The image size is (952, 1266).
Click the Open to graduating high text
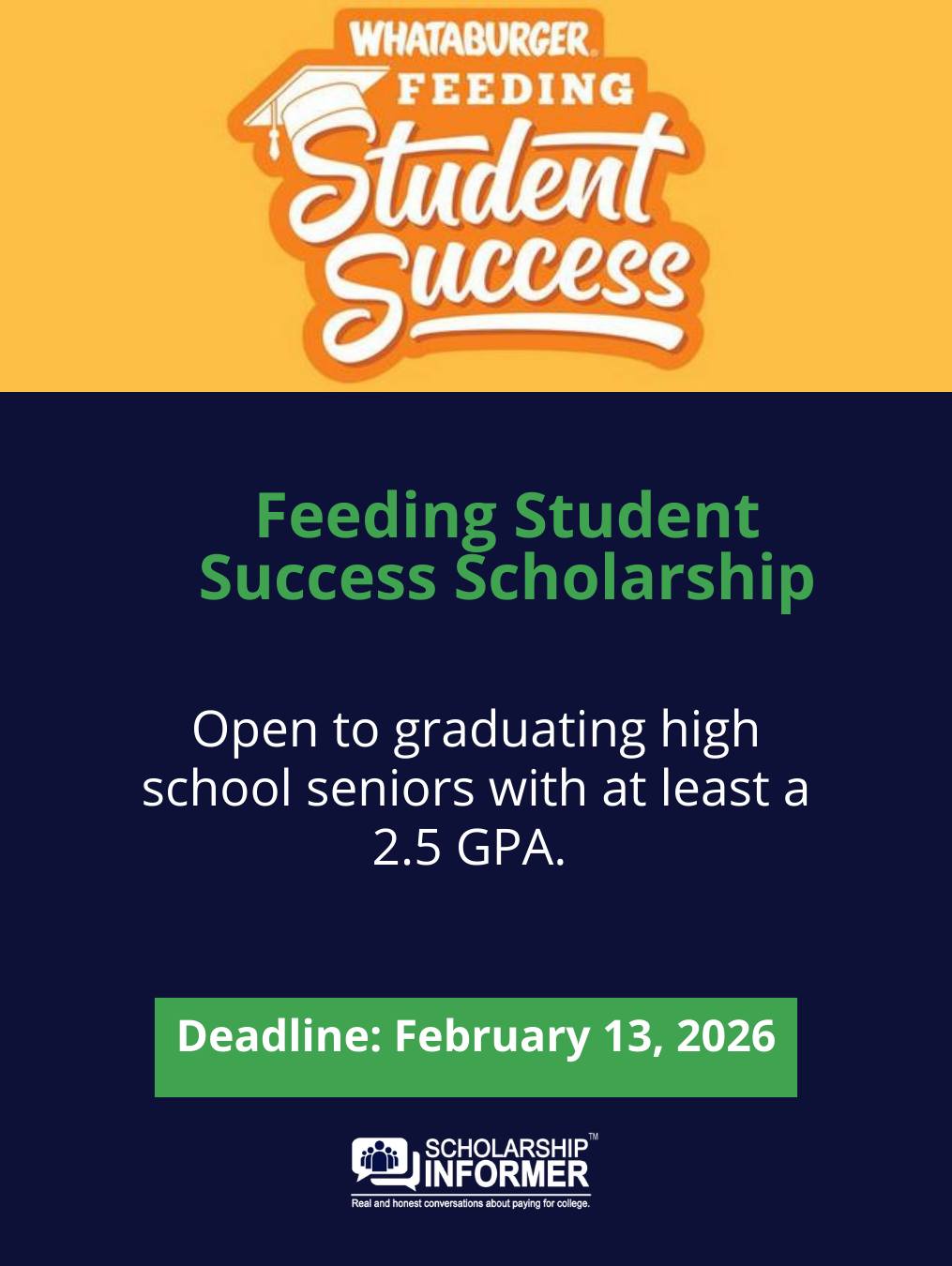pos(476,731)
